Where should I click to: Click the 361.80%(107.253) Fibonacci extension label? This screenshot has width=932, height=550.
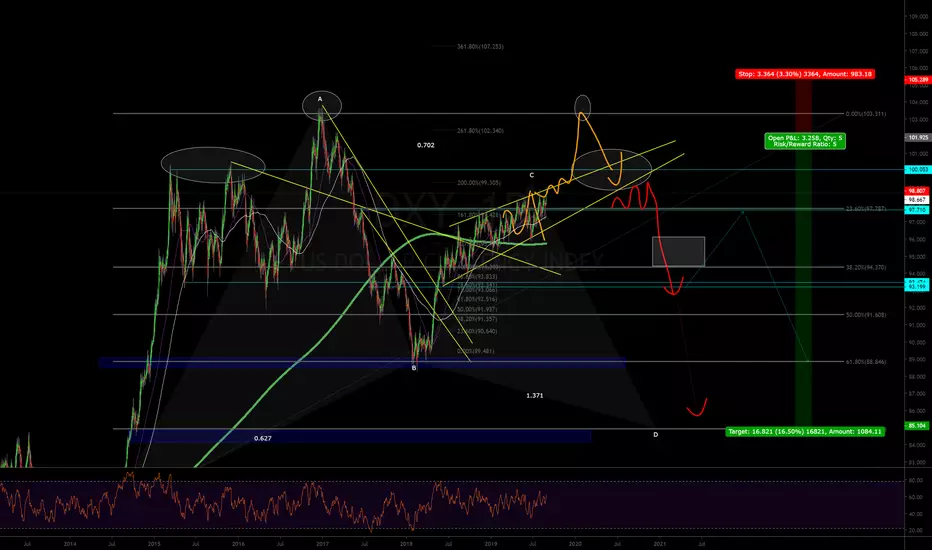(480, 46)
